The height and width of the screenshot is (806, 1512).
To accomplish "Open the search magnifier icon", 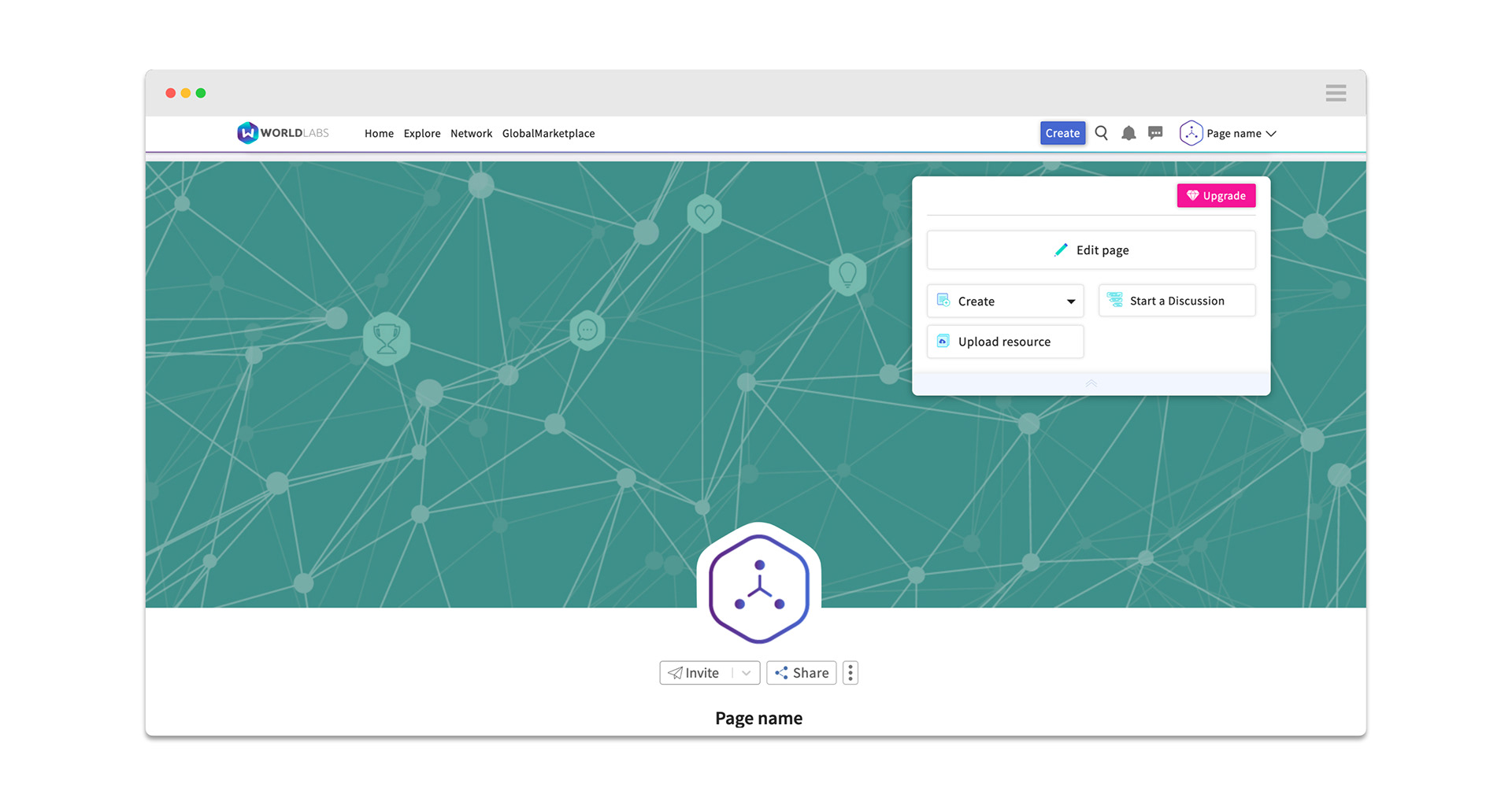I will coord(1102,133).
